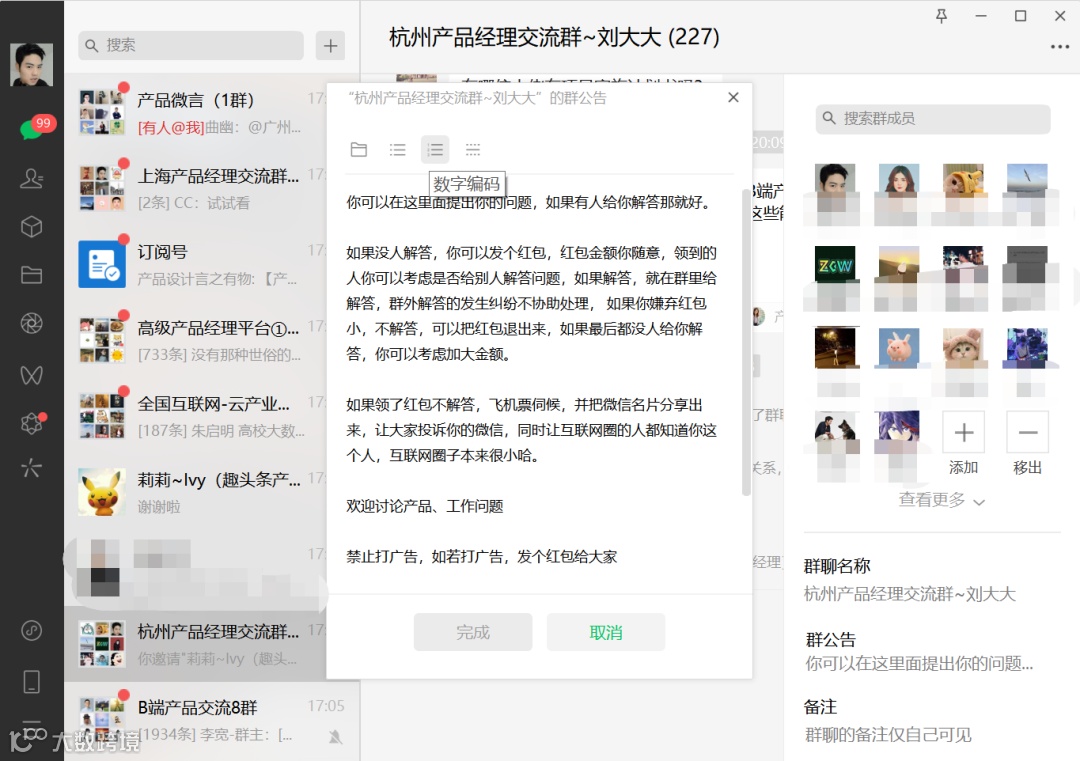
Task: Click the 订阅号 blue icon thumbnail
Action: (102, 264)
